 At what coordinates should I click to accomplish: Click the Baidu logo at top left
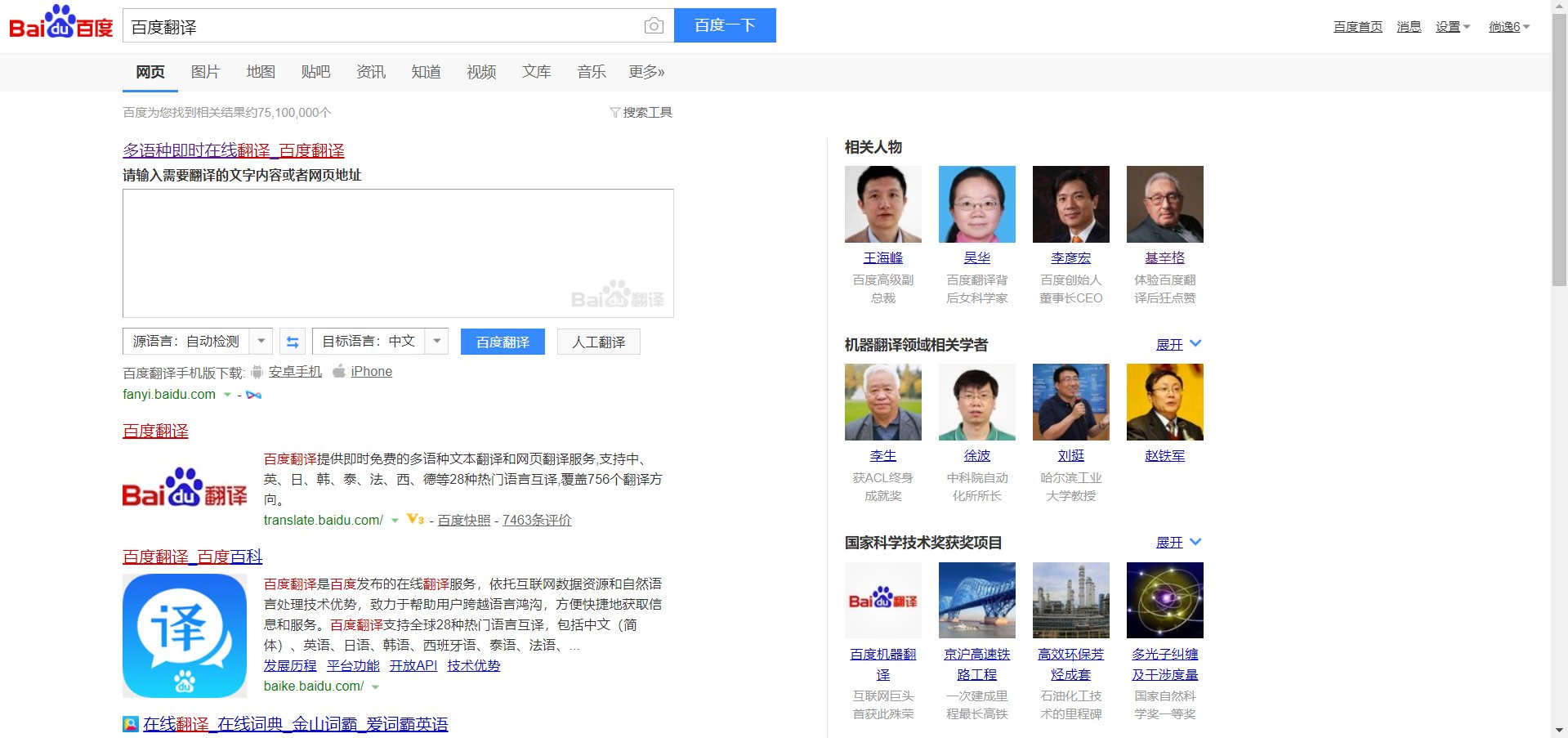(57, 23)
